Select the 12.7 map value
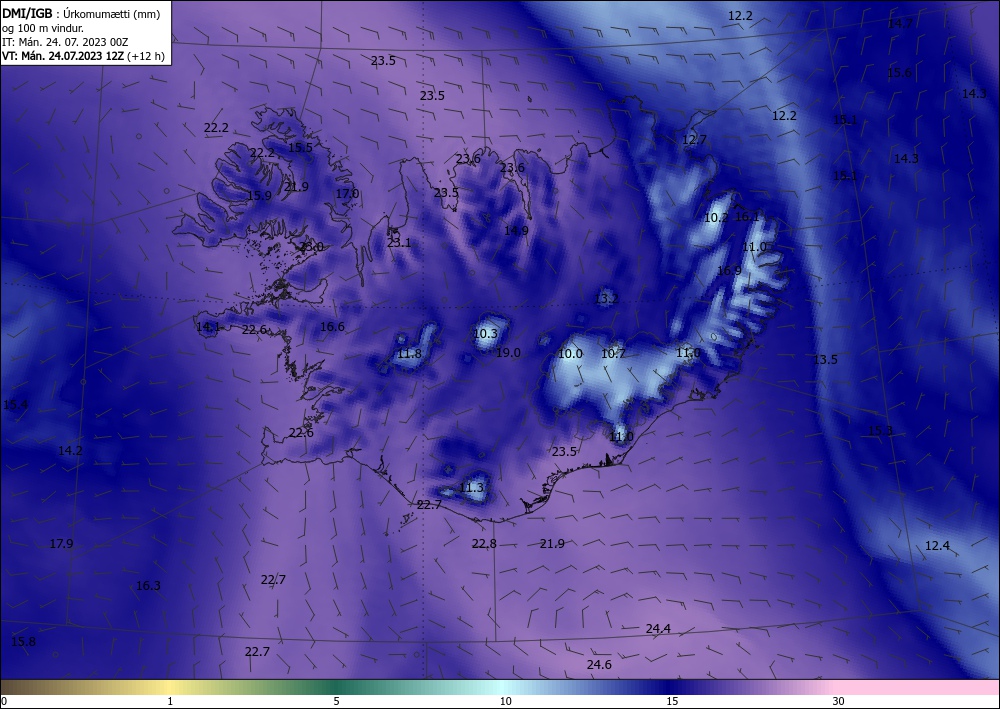Image resolution: width=1000 pixels, height=709 pixels. coord(694,140)
